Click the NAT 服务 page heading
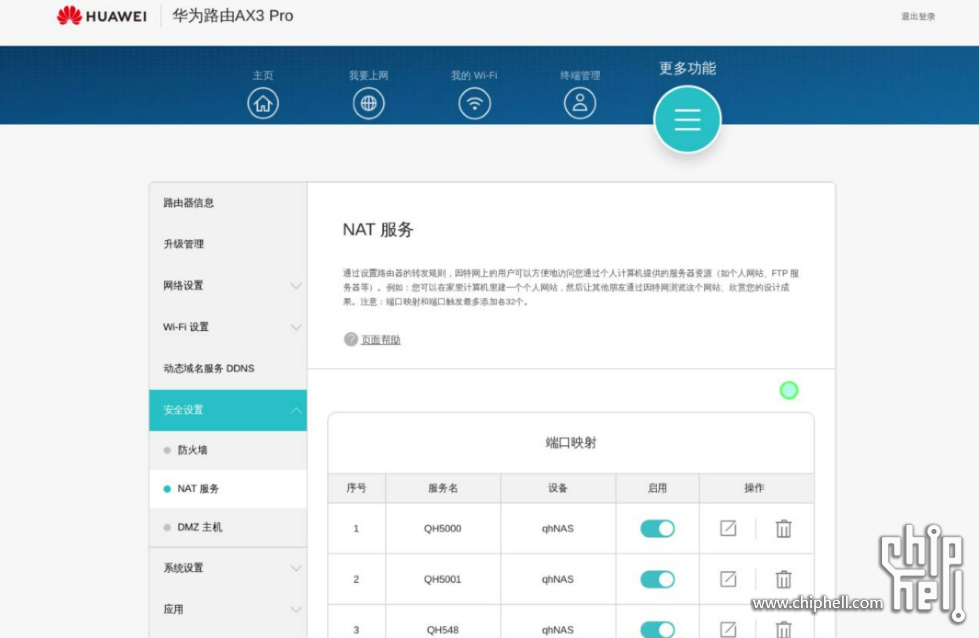 coord(378,230)
